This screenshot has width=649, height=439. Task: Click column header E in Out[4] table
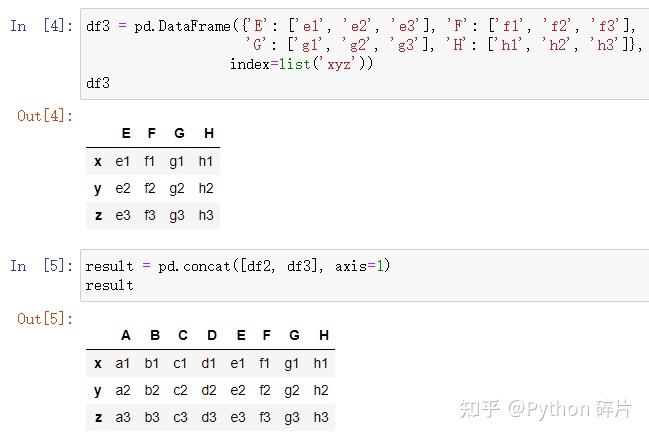[125, 134]
